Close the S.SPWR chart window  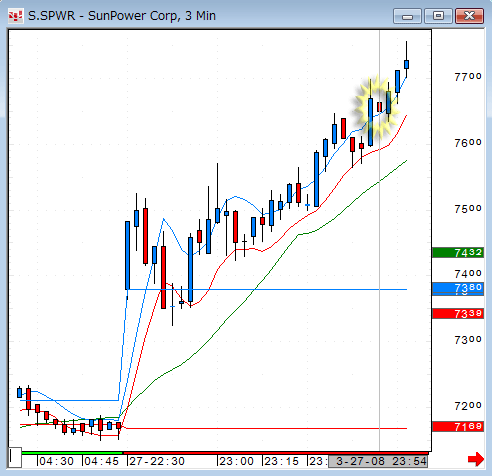point(469,16)
